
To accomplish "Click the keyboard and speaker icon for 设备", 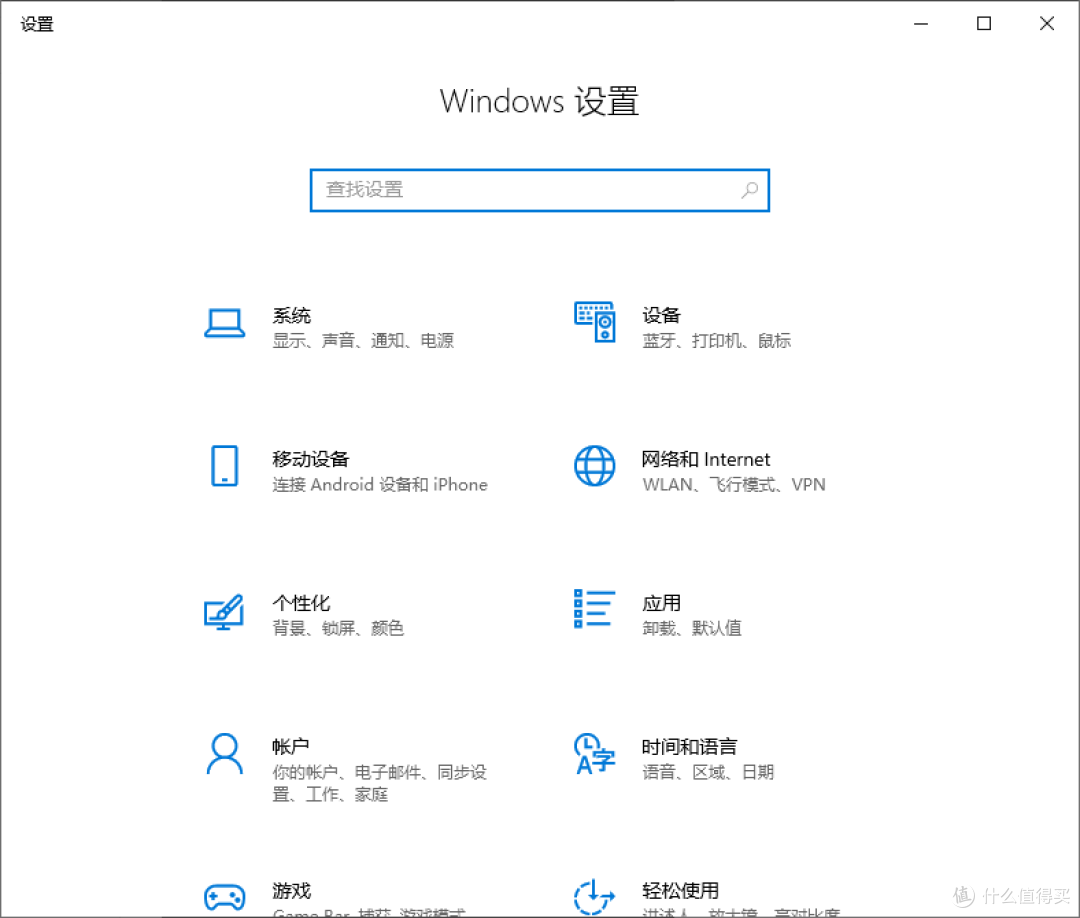I will point(594,322).
